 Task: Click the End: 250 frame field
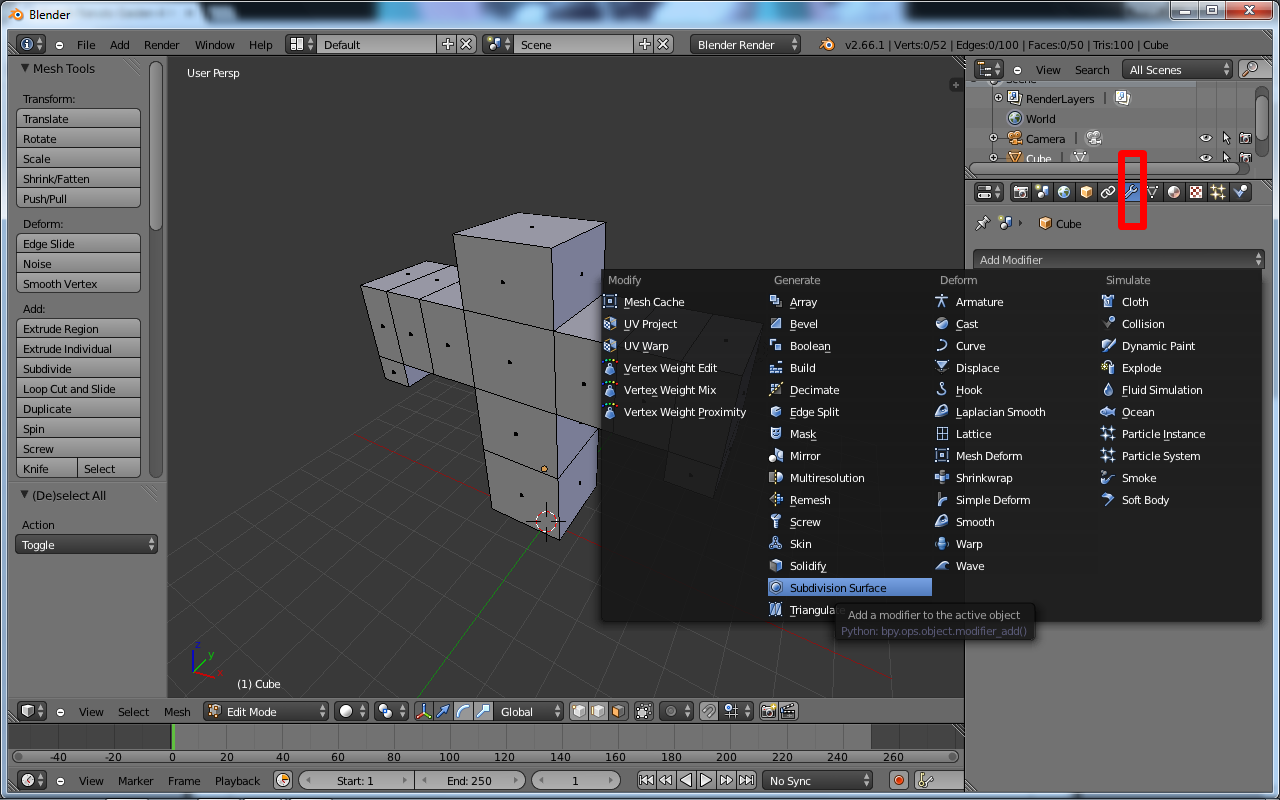pyautogui.click(x=470, y=779)
